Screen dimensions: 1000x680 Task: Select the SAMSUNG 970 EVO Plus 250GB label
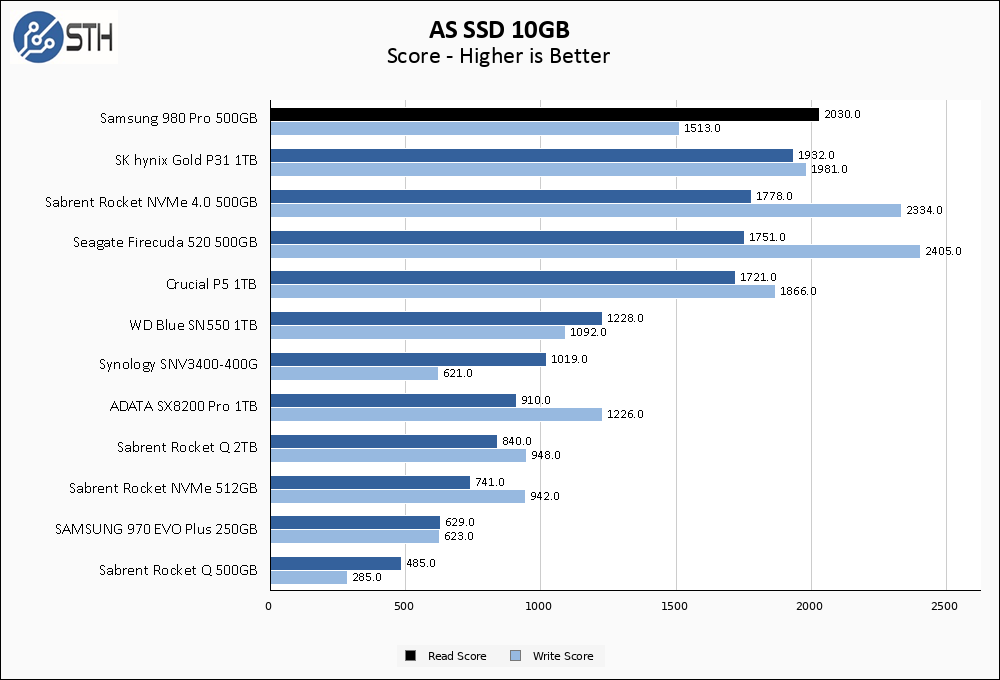pyautogui.click(x=156, y=529)
